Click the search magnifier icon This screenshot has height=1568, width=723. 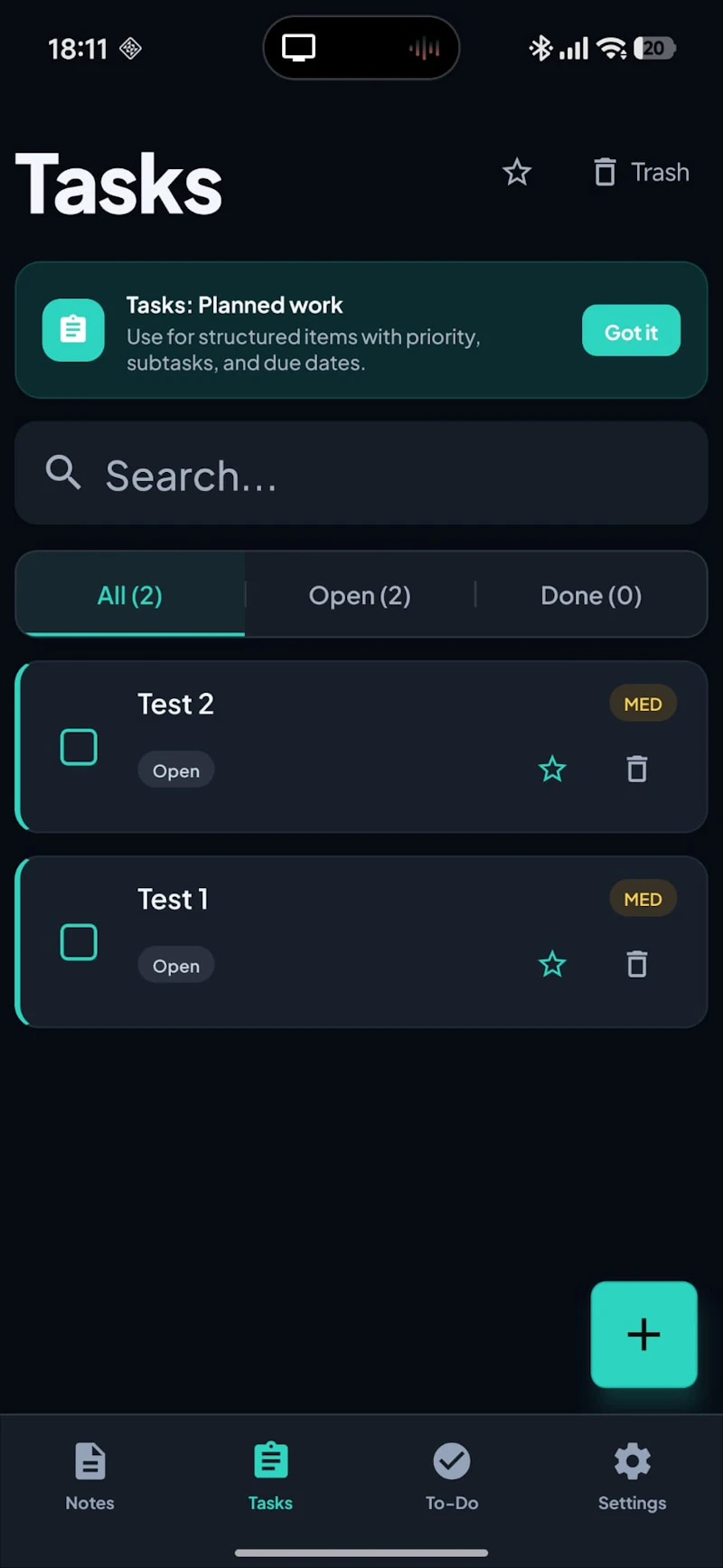click(x=63, y=472)
